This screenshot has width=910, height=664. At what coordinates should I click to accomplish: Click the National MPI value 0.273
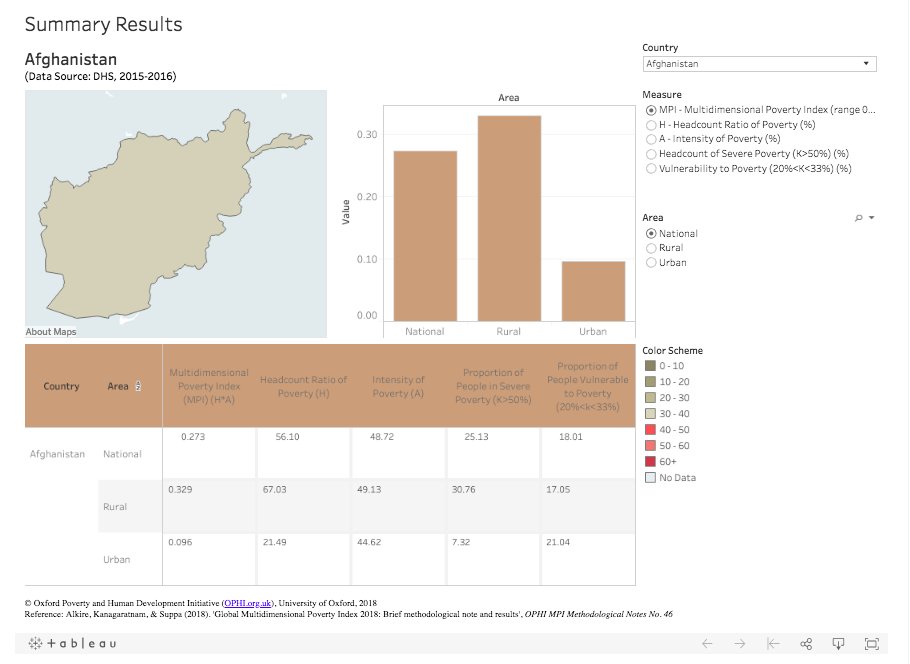193,436
